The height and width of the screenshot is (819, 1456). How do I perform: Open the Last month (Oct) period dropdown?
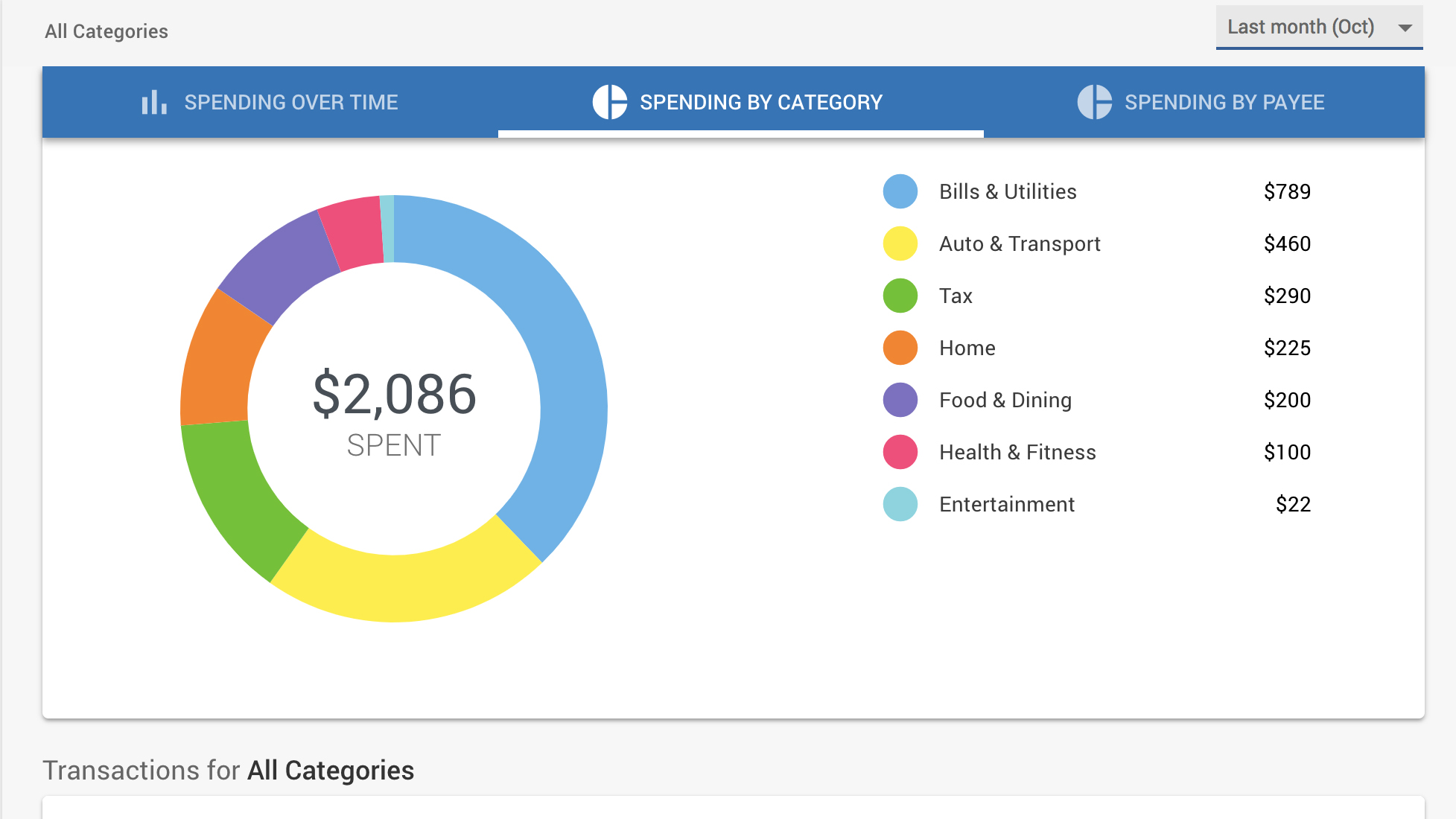click(x=1320, y=28)
